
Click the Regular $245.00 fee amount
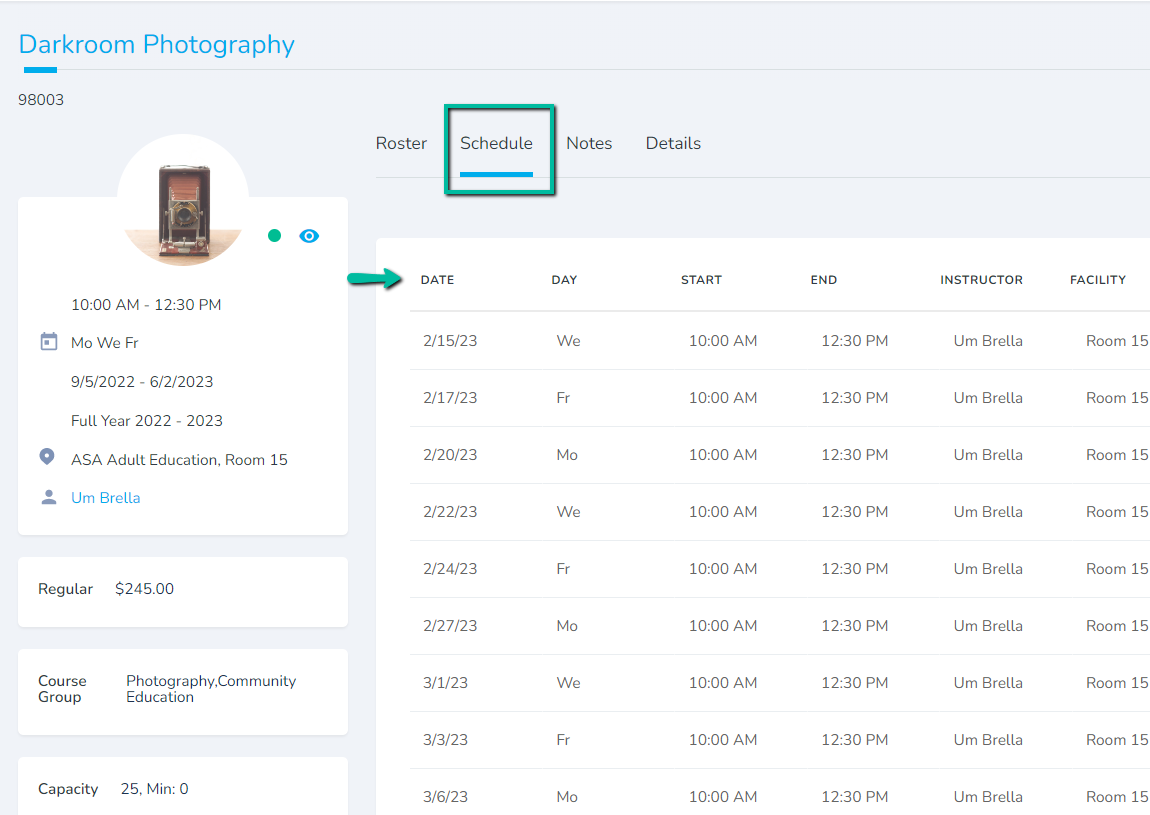click(x=144, y=588)
